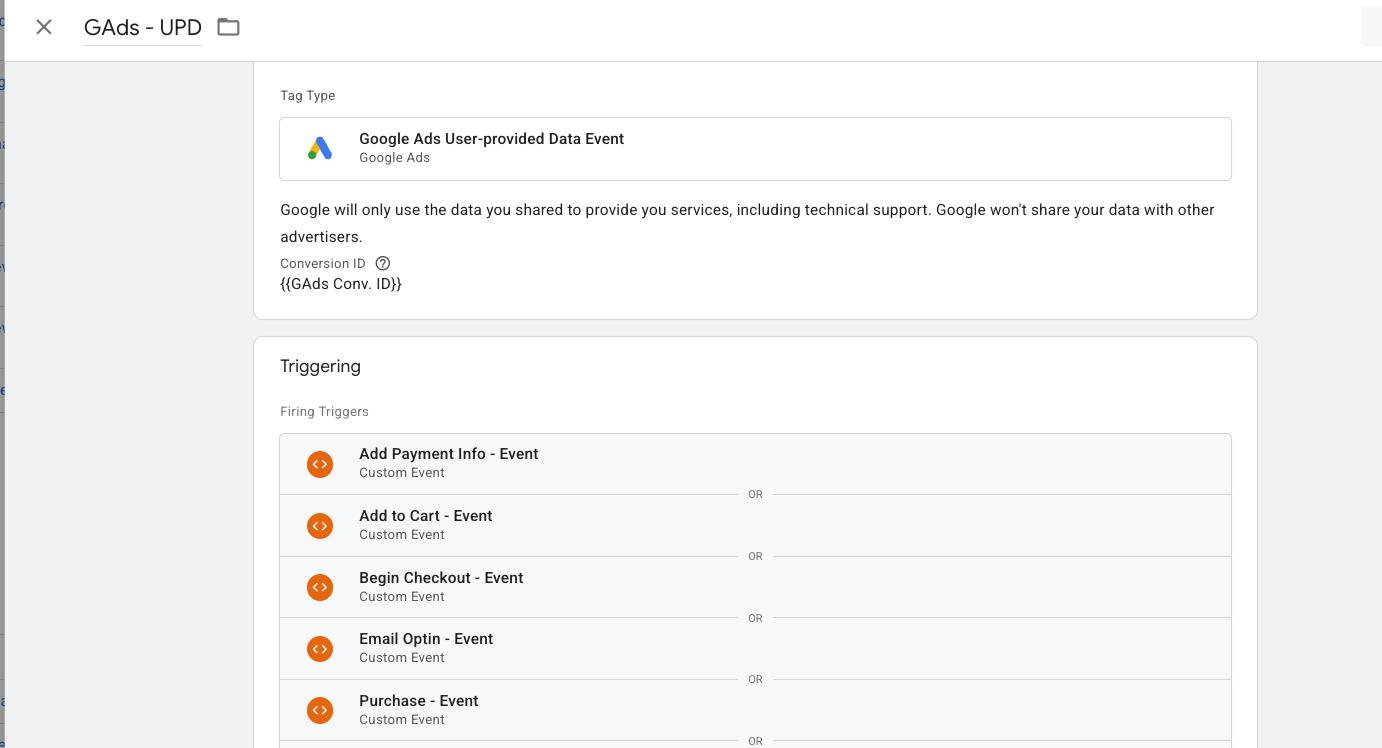Viewport: 1382px width, 748px height.
Task: Click the Google Ads tag type icon
Action: tap(318, 147)
